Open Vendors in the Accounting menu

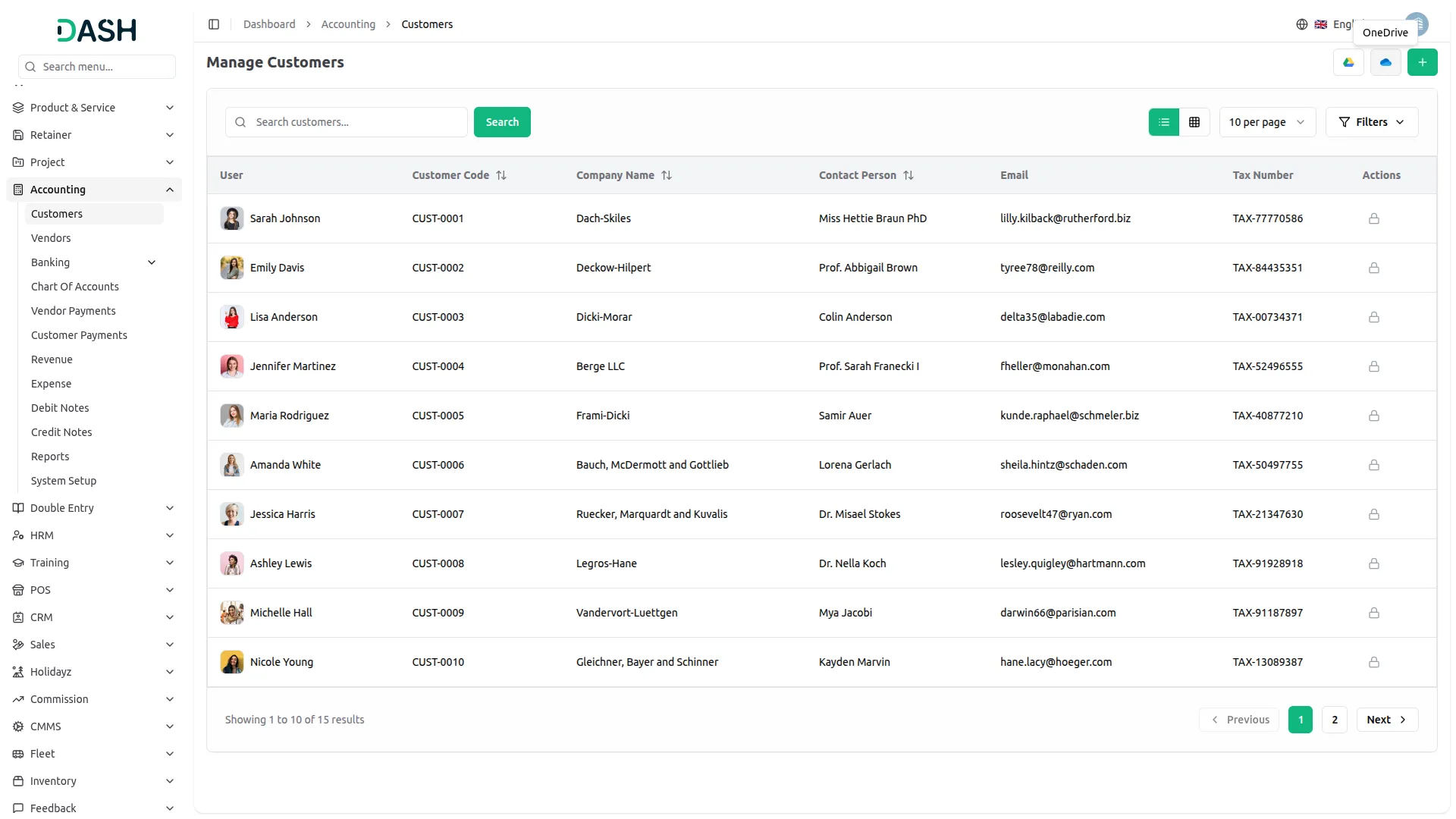[51, 238]
